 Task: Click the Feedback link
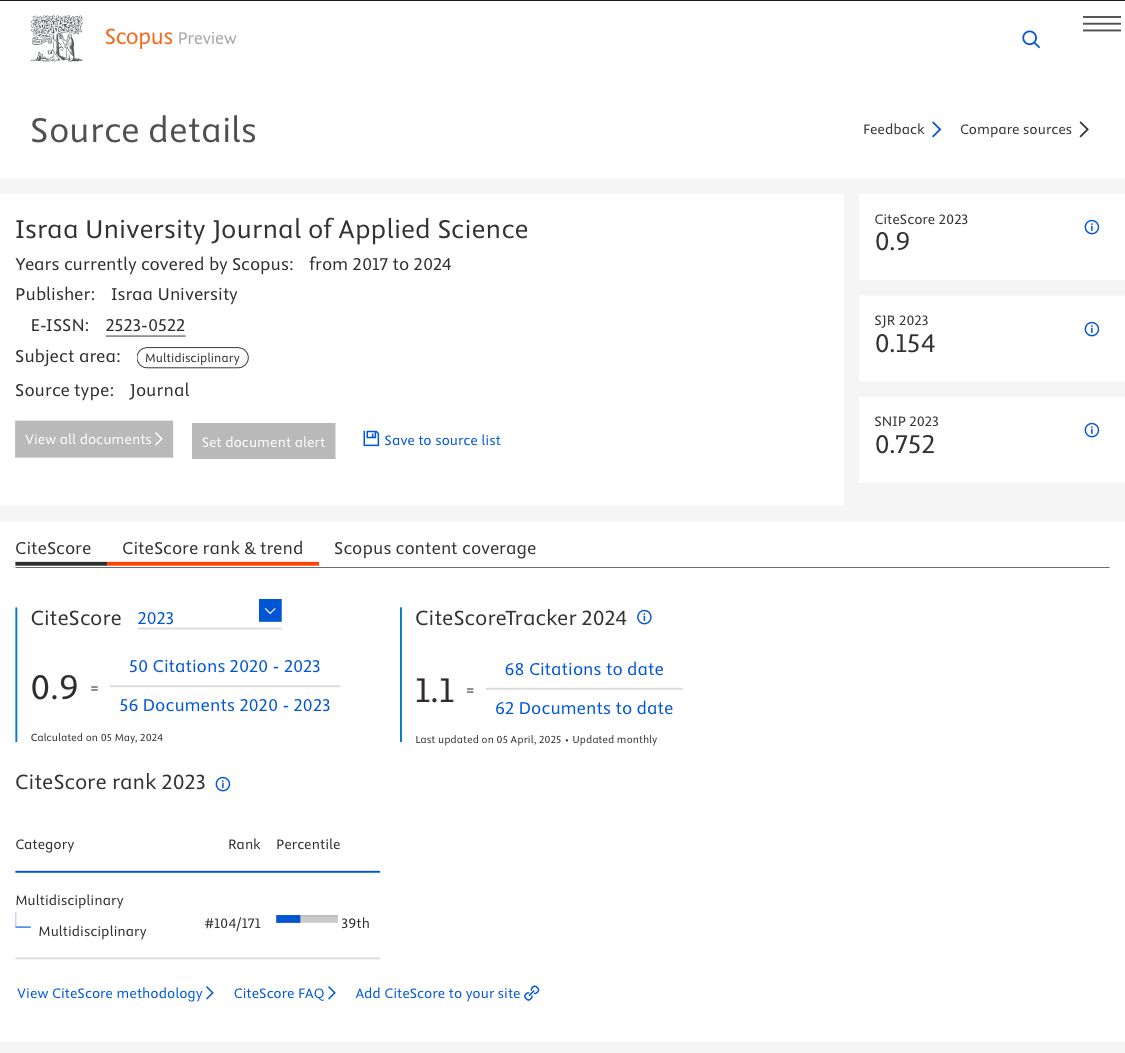tap(902, 130)
